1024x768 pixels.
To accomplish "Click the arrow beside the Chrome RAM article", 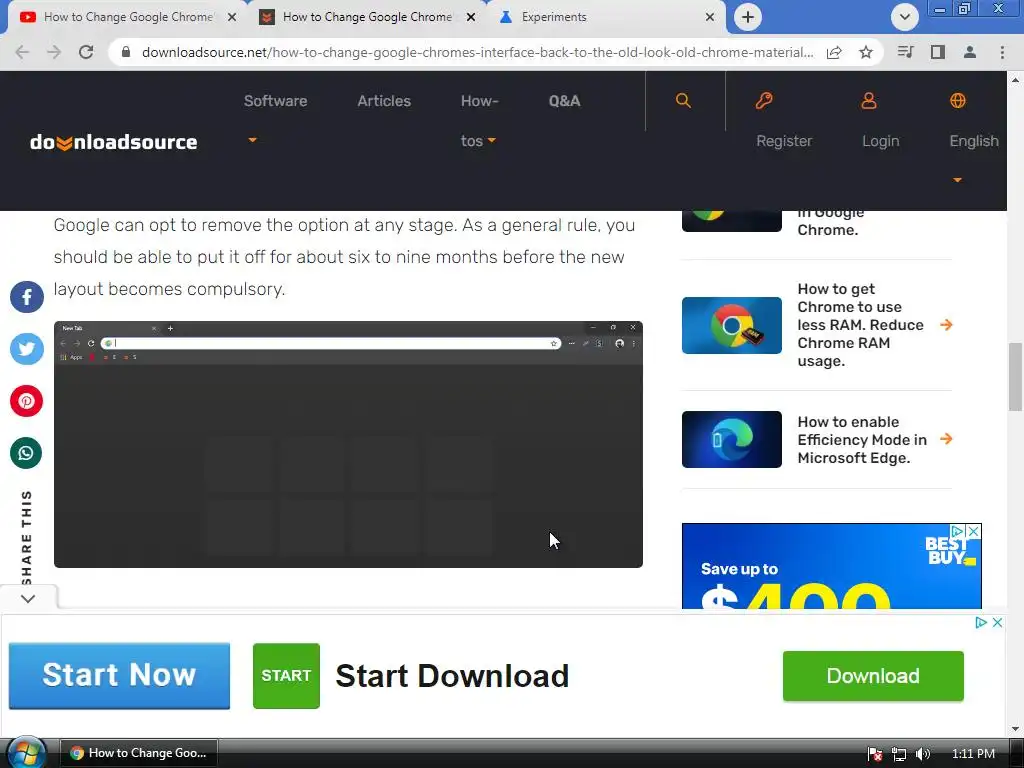I will point(946,325).
